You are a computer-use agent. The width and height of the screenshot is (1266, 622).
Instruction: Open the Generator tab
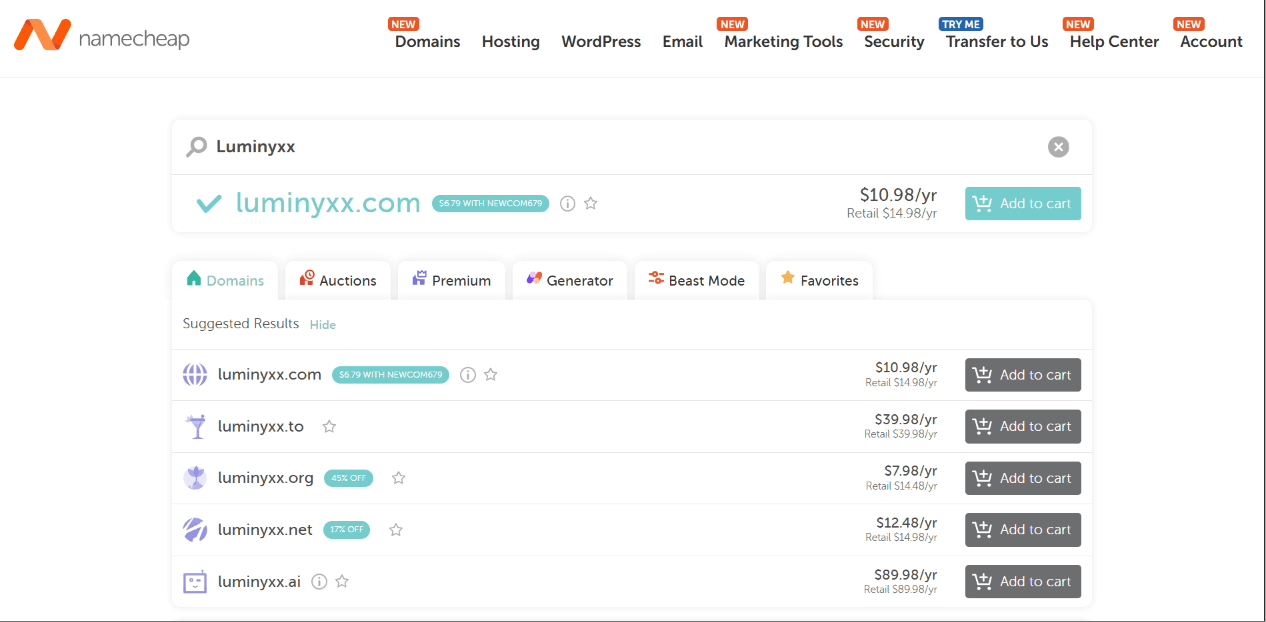(x=570, y=280)
